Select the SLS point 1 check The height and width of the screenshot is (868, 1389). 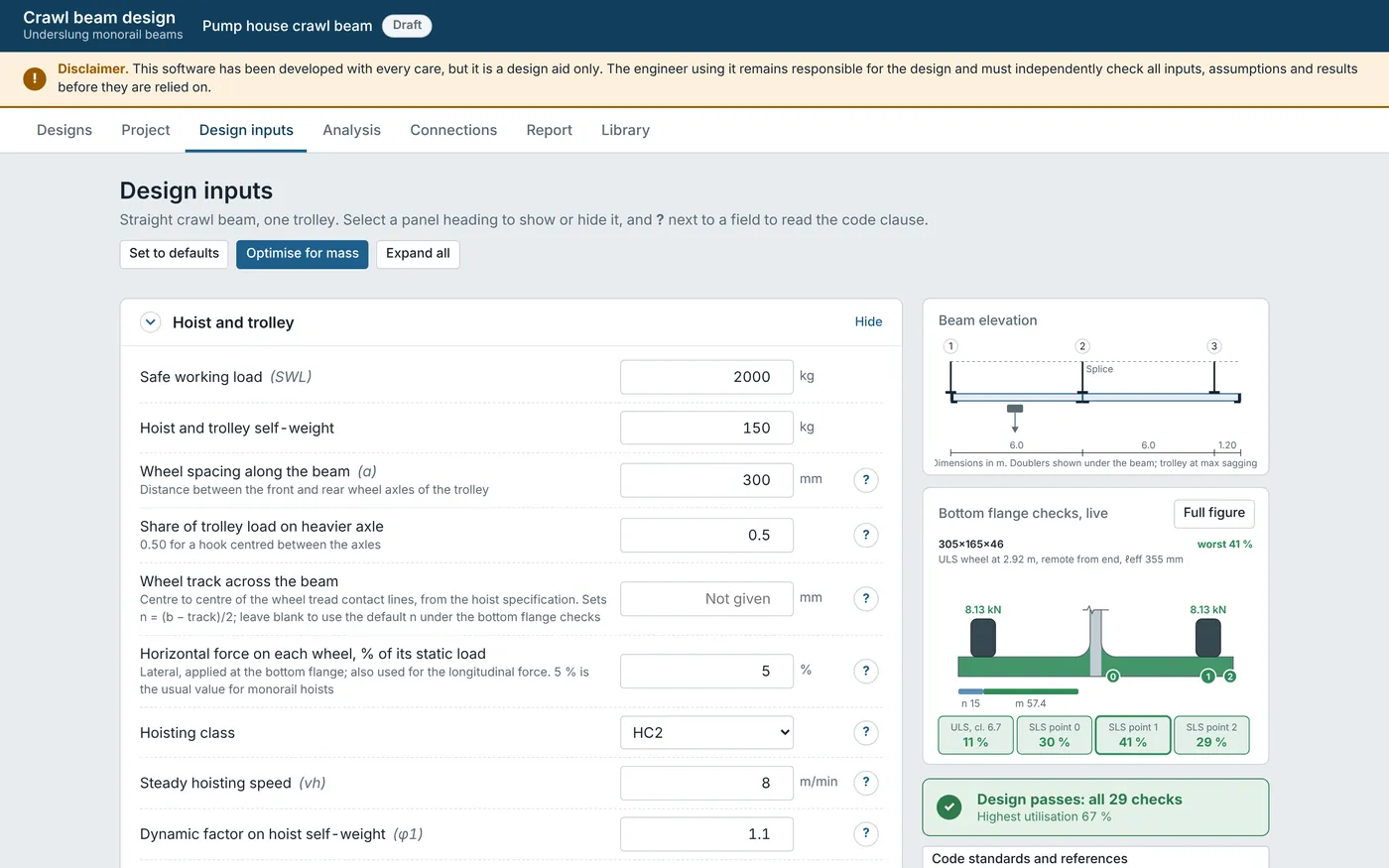click(1133, 735)
